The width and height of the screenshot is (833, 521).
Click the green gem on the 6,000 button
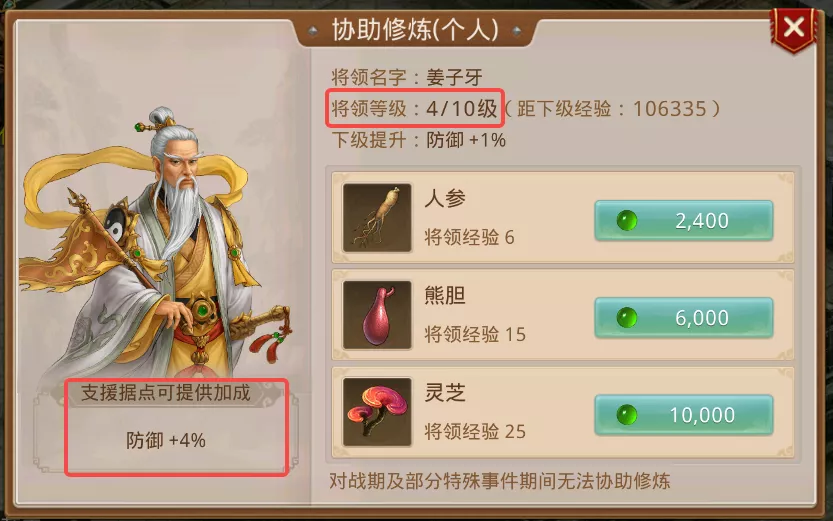coord(627,318)
